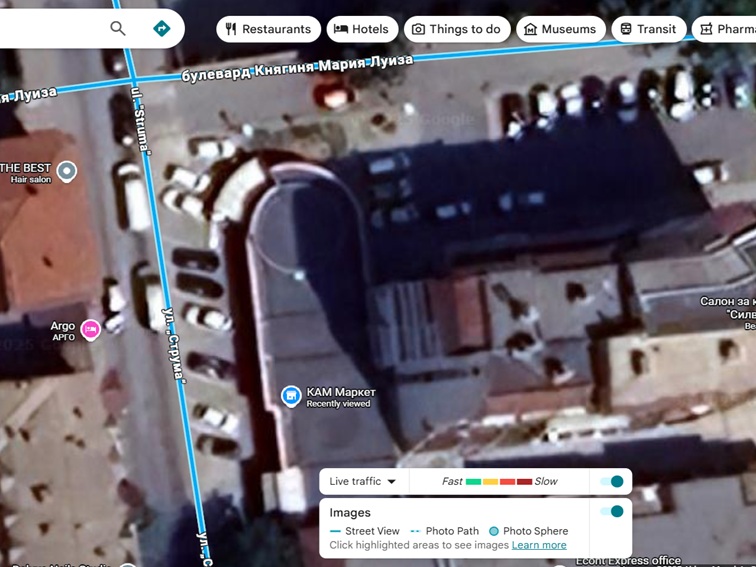Show Hotels on the map
Image resolution: width=756 pixels, height=567 pixels.
click(x=362, y=29)
